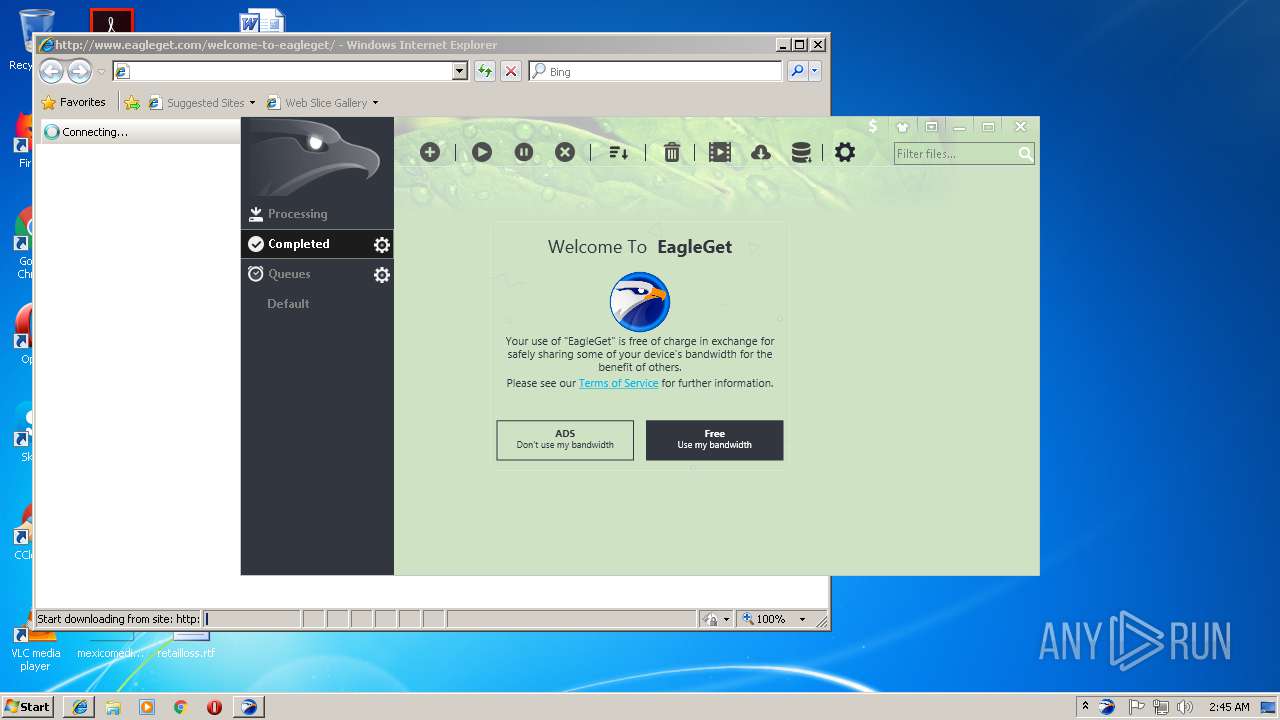Viewport: 1280px width, 720px height.
Task: Open the database batch download icon
Action: point(801,152)
